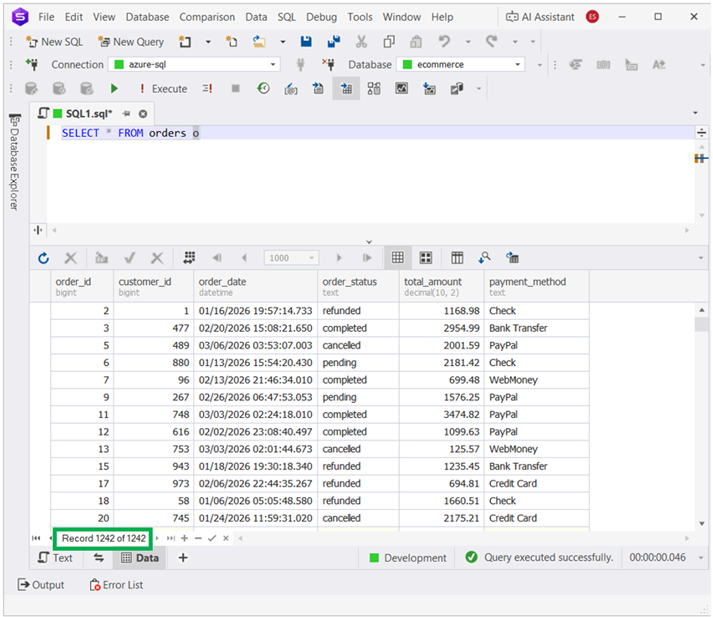The width and height of the screenshot is (713, 617).
Task: Click the new connection plug icon
Action: click(32, 65)
